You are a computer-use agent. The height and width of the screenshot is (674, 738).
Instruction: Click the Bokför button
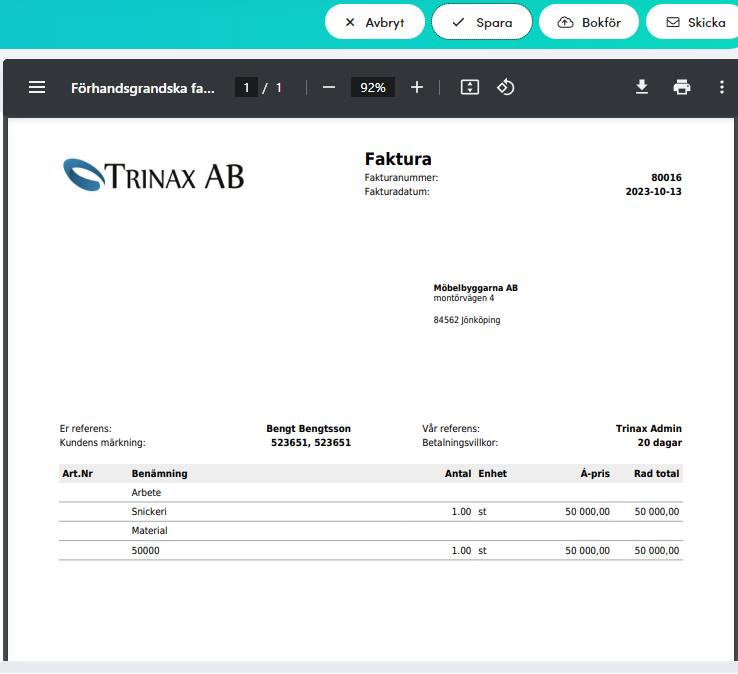pos(589,22)
